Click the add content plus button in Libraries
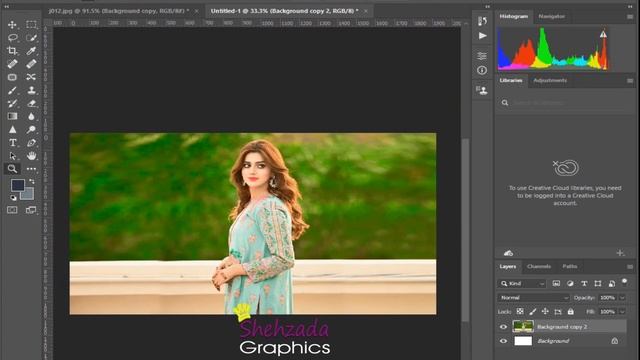 point(620,253)
